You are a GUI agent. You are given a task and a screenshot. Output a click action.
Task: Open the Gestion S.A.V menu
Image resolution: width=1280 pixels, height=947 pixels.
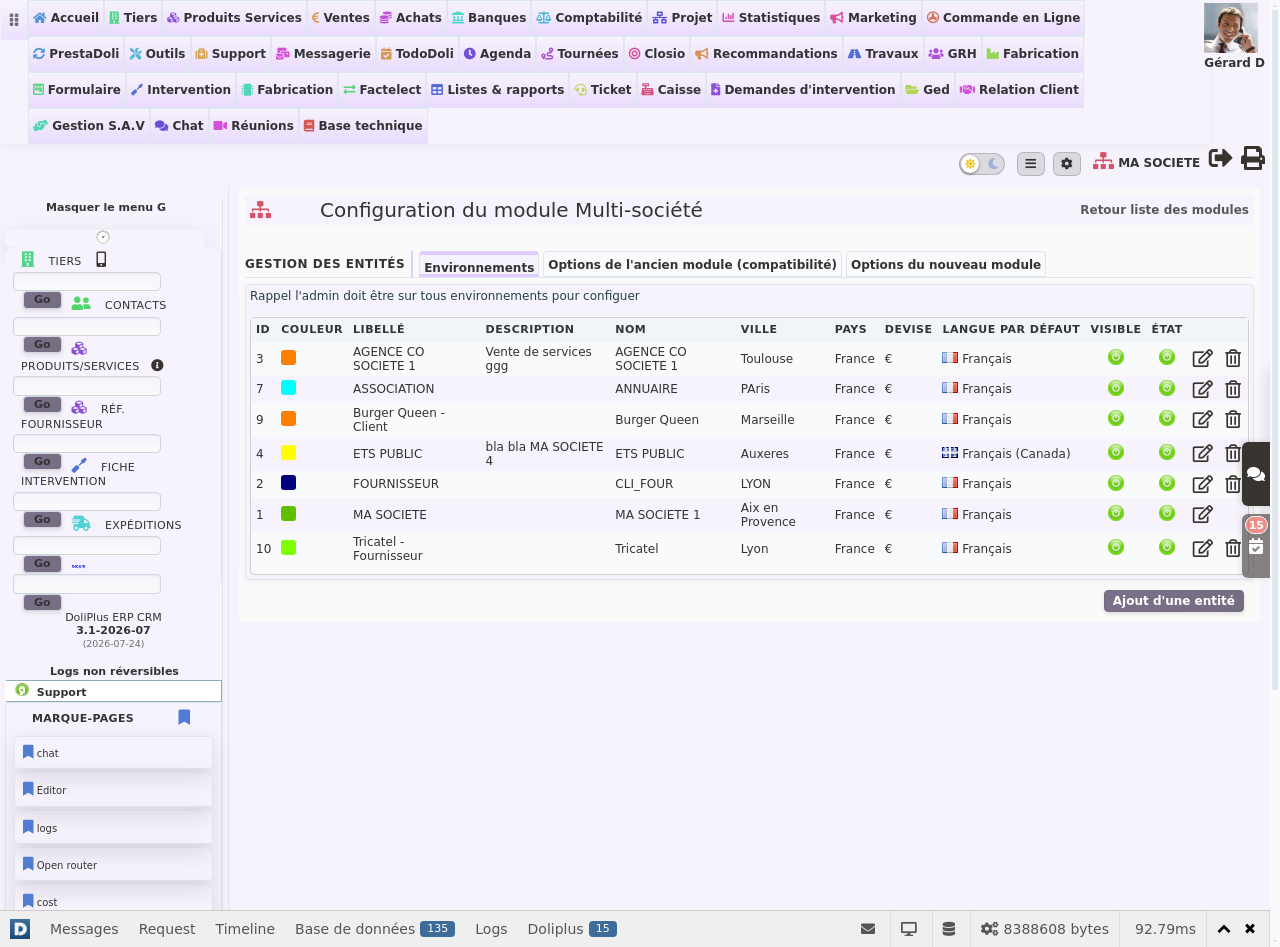click(89, 126)
